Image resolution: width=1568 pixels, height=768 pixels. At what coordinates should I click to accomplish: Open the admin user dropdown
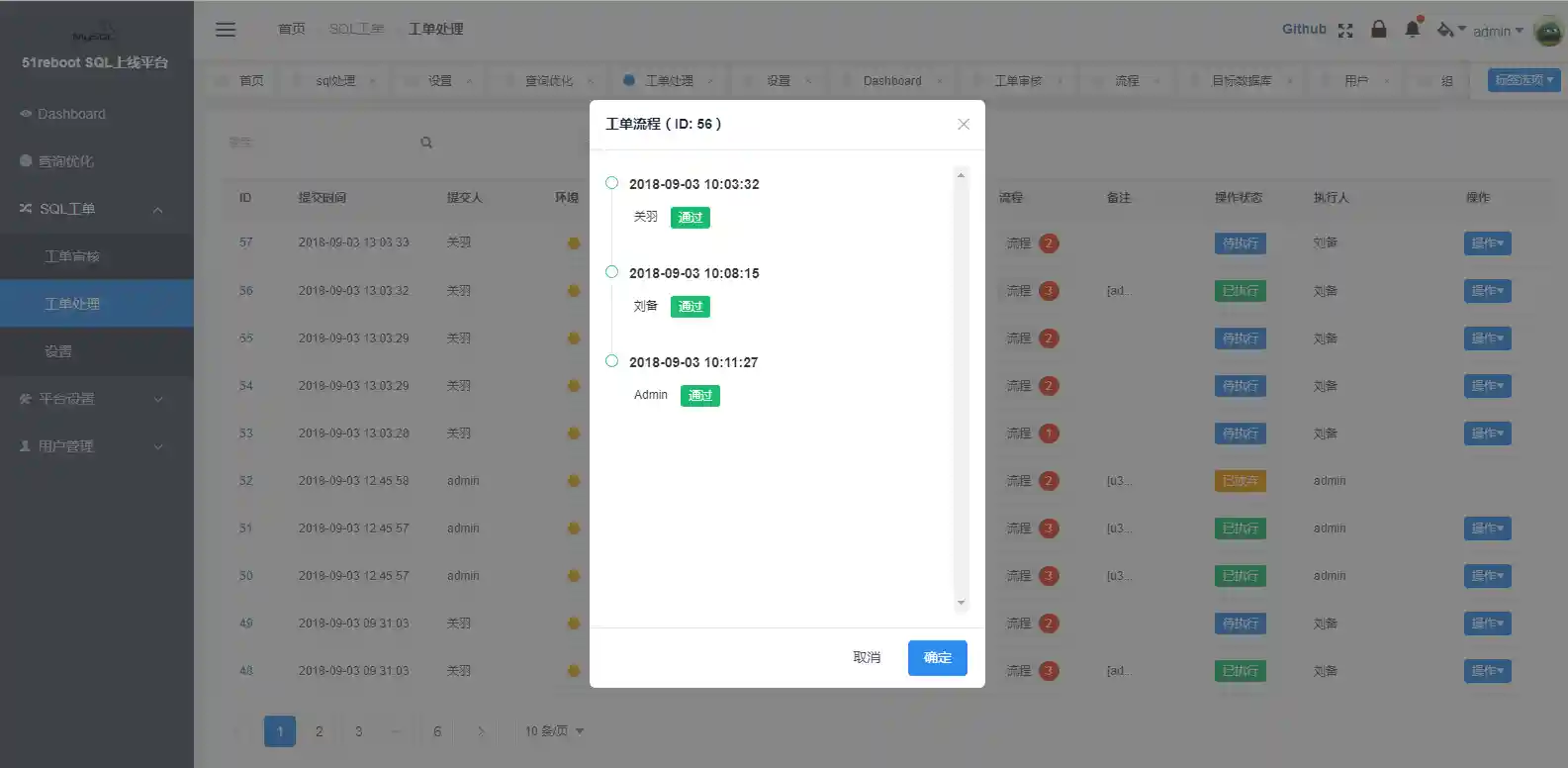point(1498,32)
